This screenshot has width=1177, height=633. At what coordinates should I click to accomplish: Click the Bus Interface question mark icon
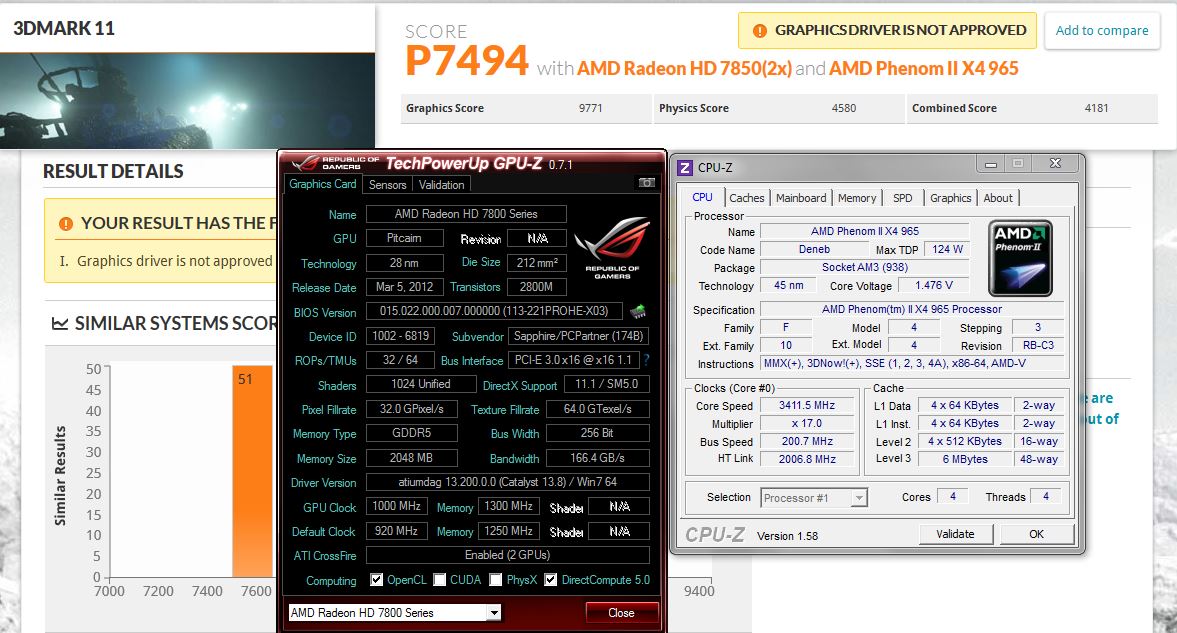coord(646,360)
